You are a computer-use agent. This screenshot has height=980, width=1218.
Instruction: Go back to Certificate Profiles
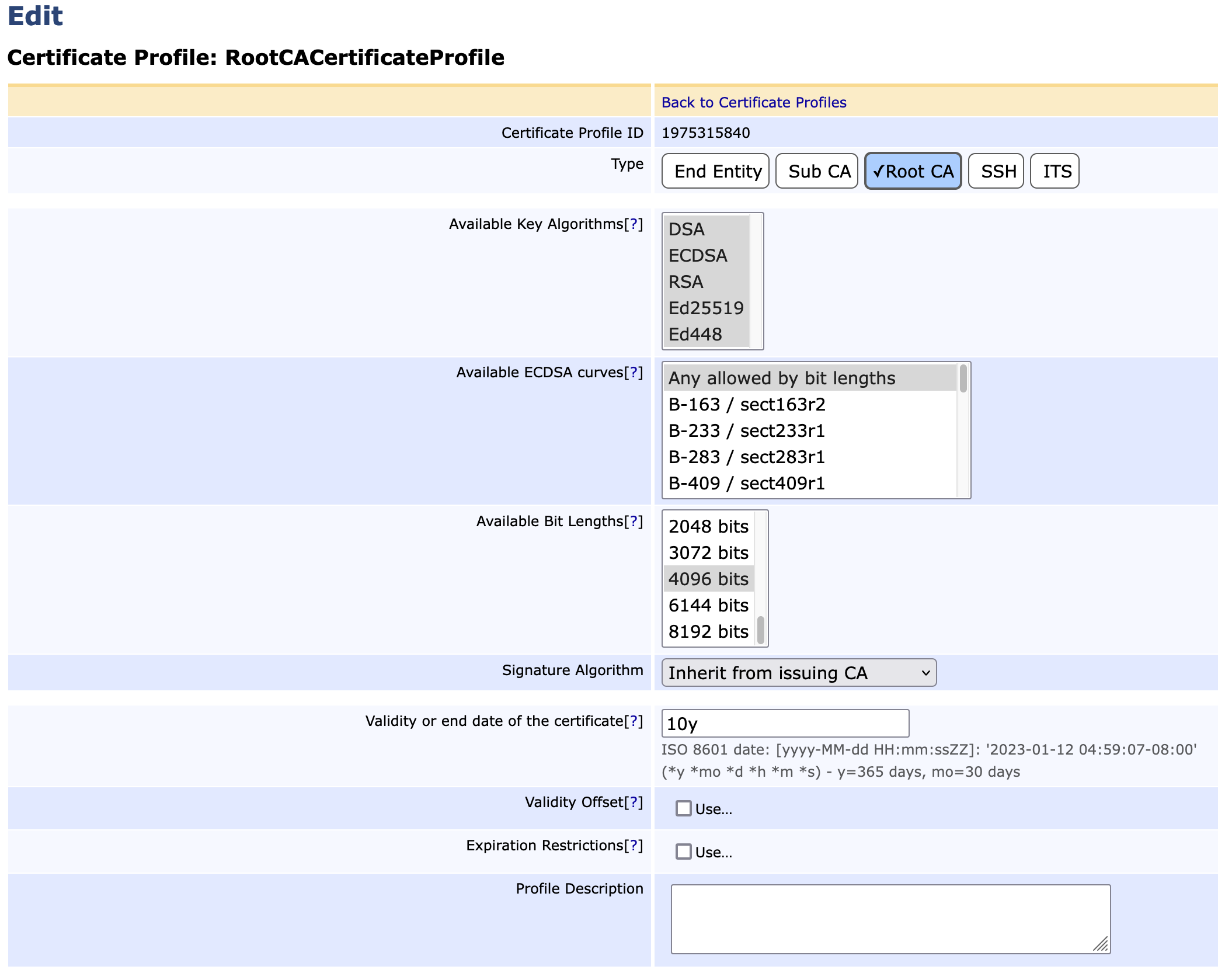tap(753, 103)
